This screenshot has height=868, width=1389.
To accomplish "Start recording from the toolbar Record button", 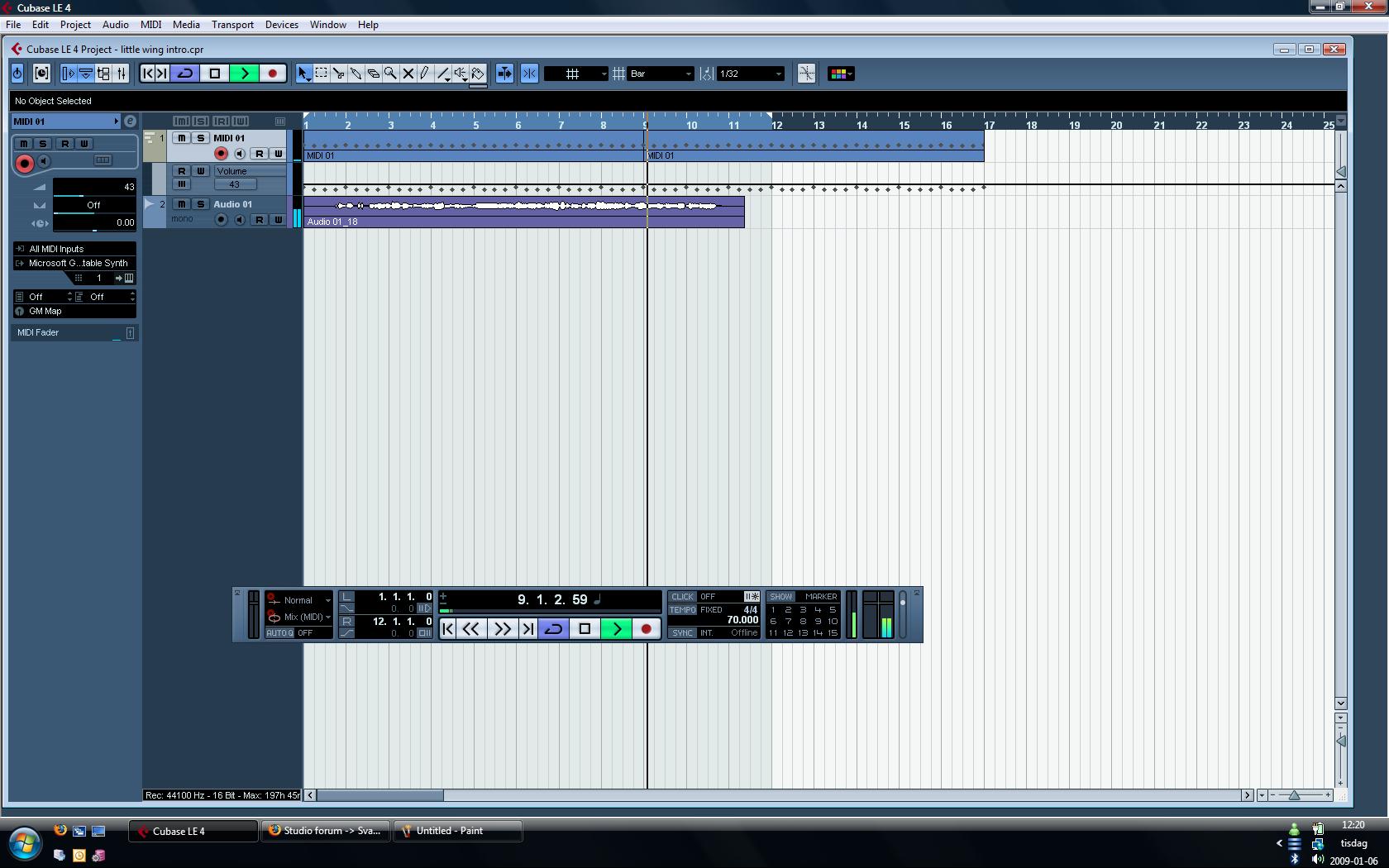I will coord(272,74).
